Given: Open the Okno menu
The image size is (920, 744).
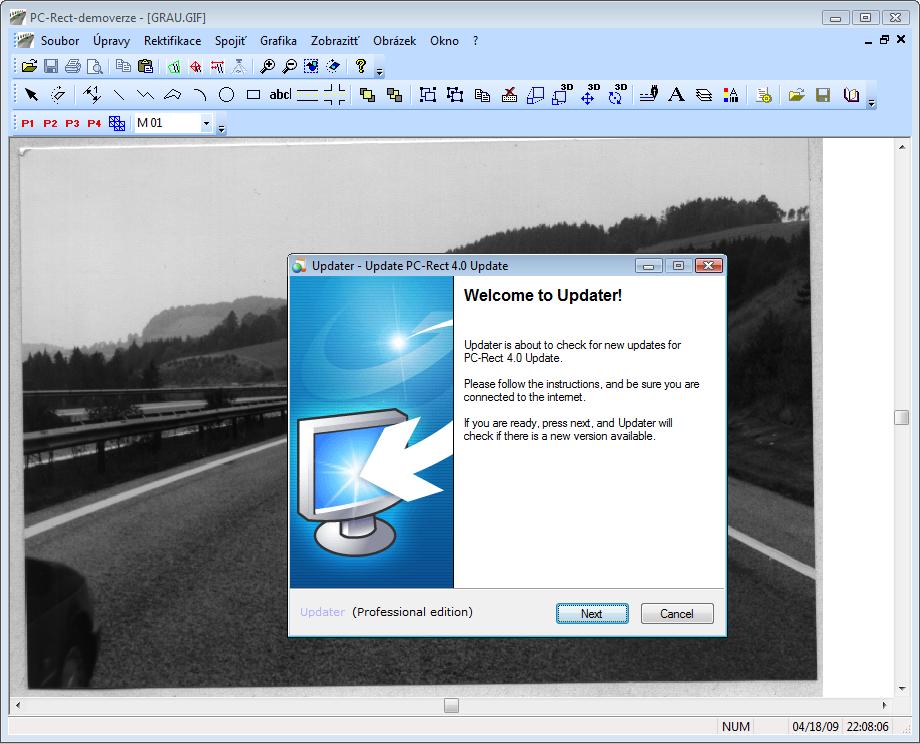Looking at the screenshot, I should pos(444,40).
